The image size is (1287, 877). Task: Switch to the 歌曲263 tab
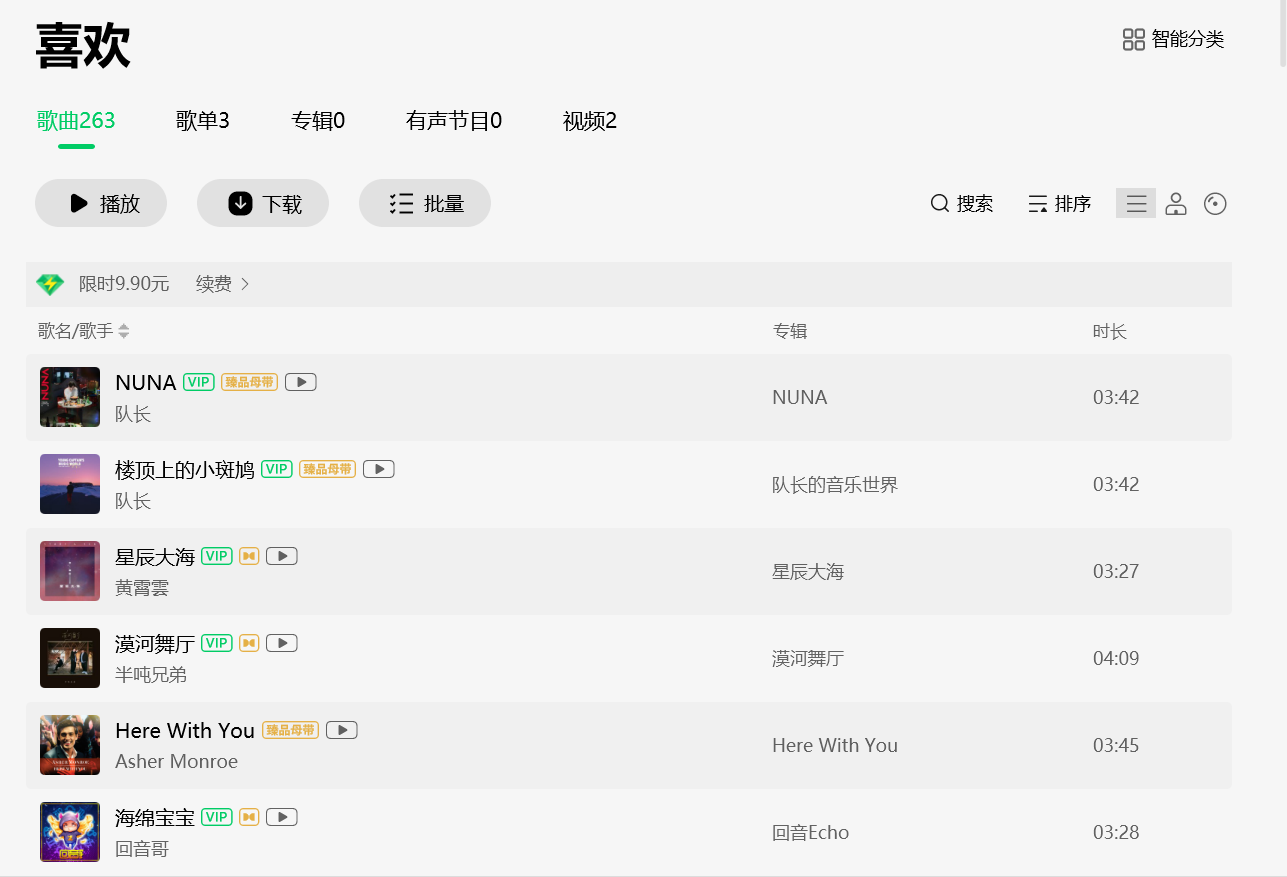[76, 121]
